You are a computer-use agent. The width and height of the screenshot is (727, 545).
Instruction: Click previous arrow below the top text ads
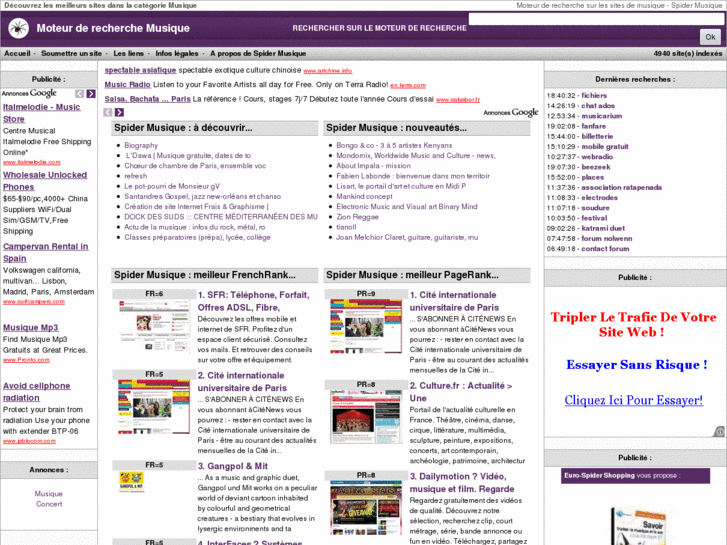click(108, 112)
